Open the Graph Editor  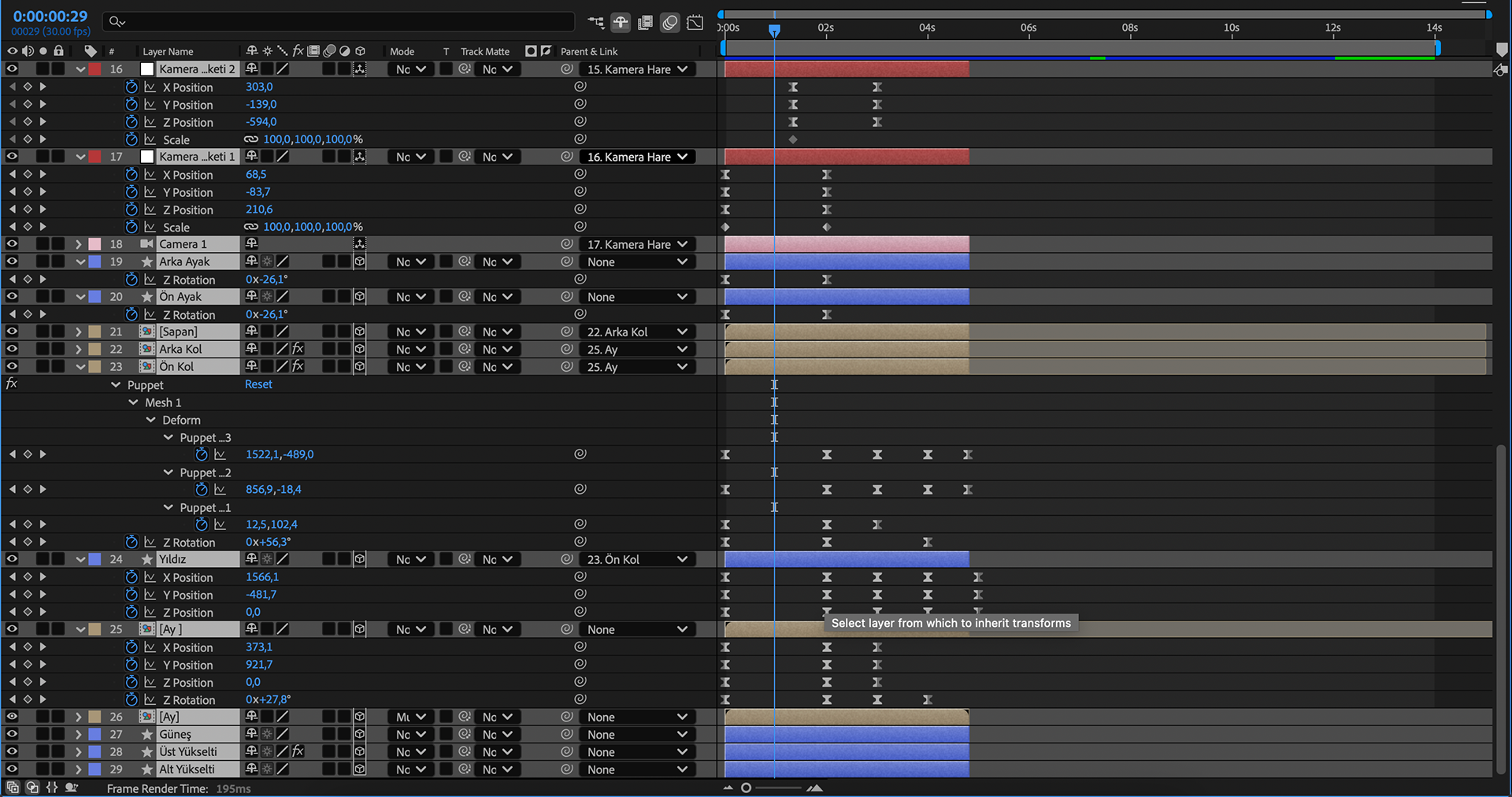tap(695, 22)
